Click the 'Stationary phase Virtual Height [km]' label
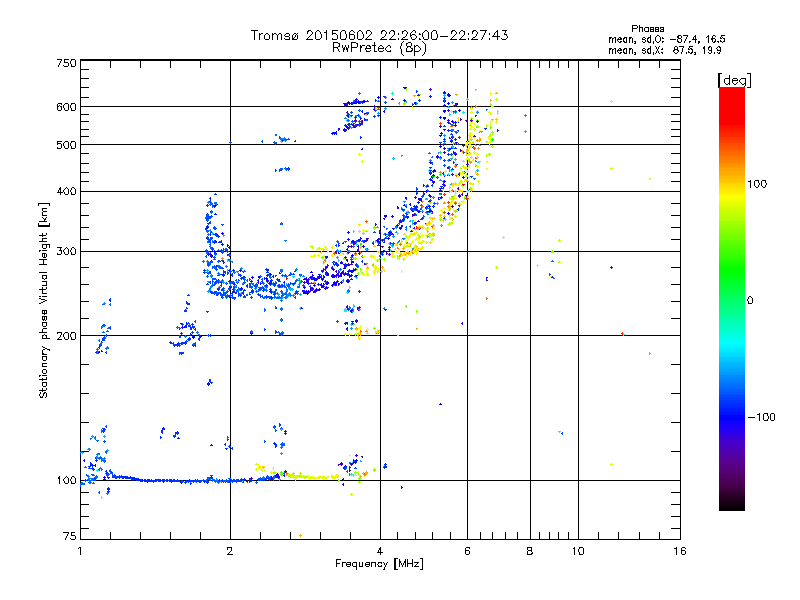Viewport: 800px width, 600px height. tap(44, 301)
